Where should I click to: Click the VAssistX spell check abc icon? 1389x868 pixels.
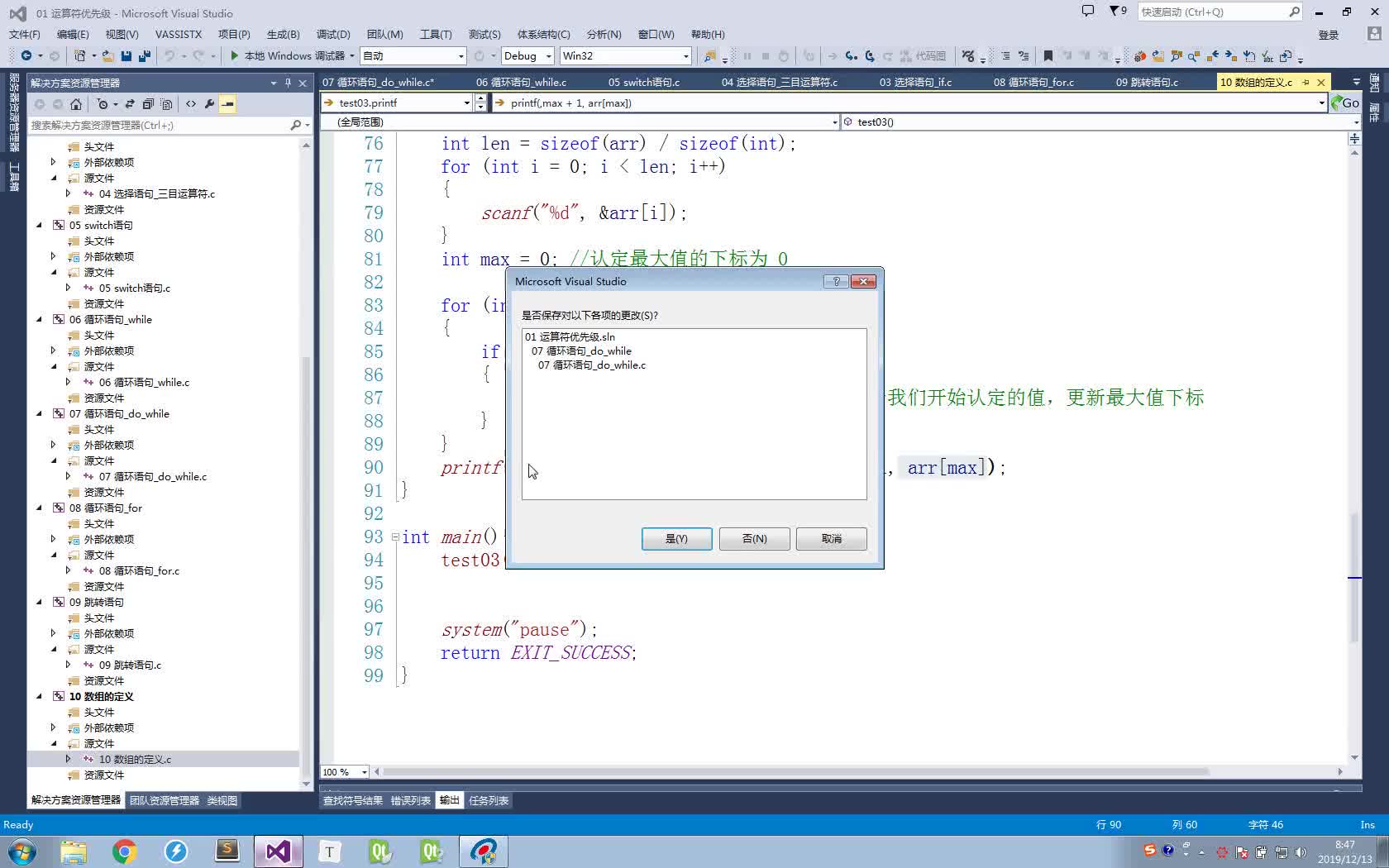1267,55
